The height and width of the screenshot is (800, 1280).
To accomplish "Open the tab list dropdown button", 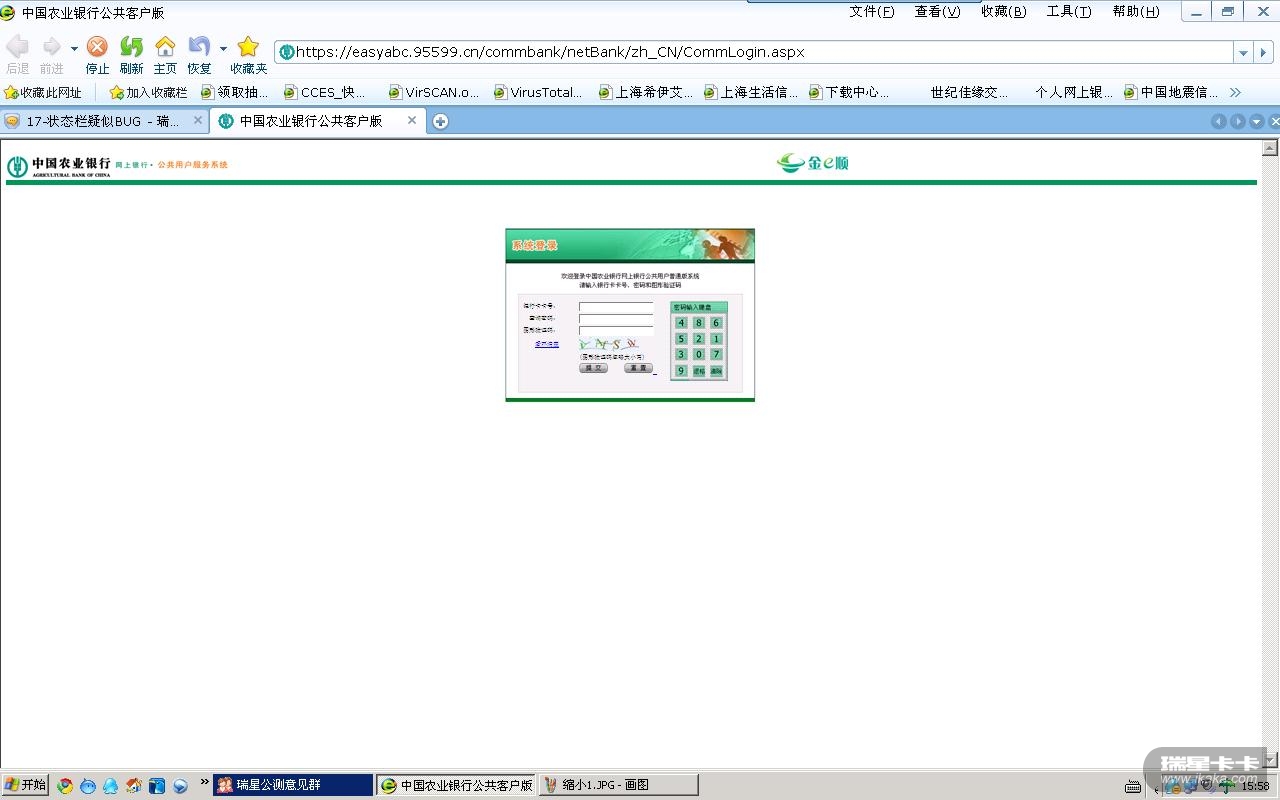I will pyautogui.click(x=1257, y=121).
